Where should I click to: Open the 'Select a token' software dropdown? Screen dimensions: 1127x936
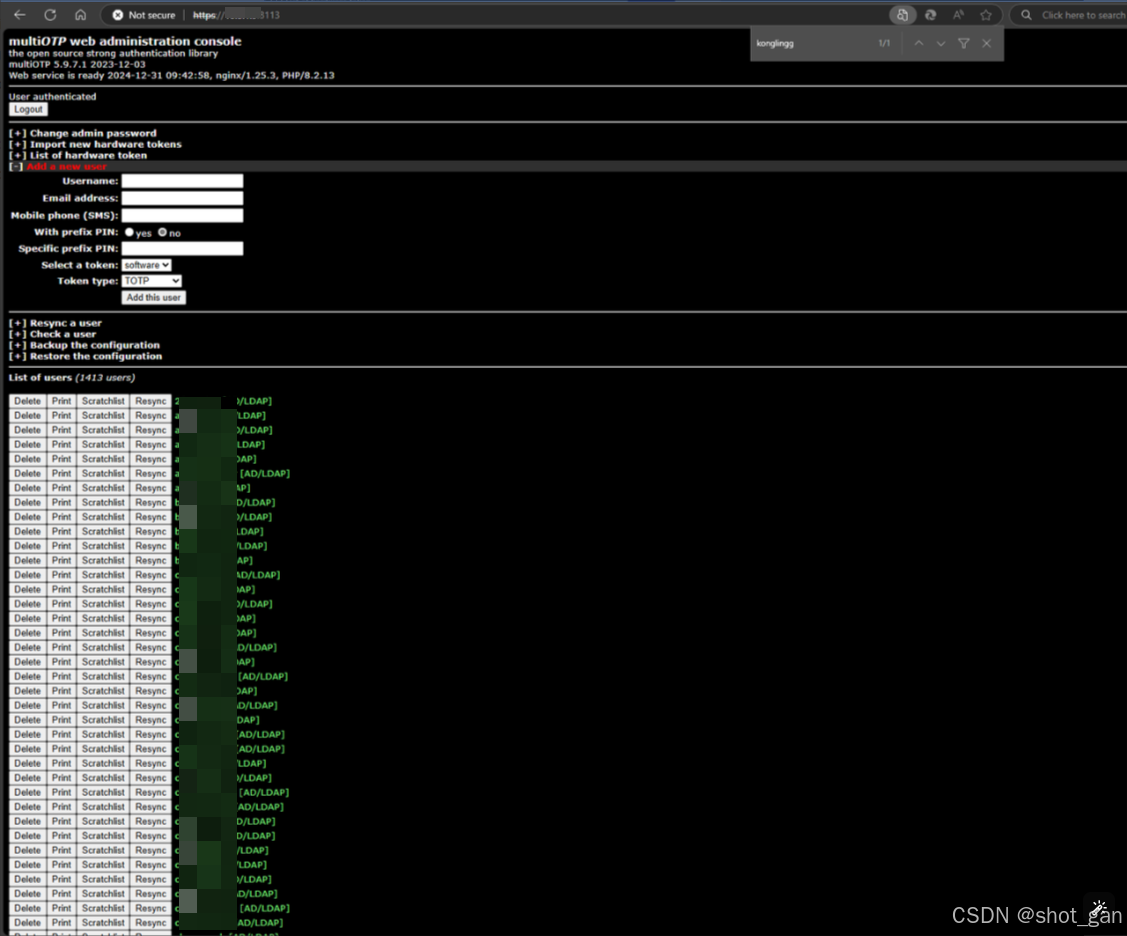[147, 265]
